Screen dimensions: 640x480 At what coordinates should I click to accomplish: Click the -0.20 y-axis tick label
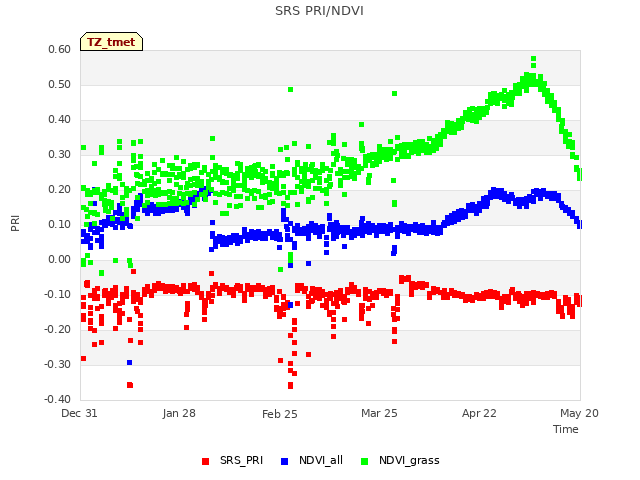[x=58, y=329]
